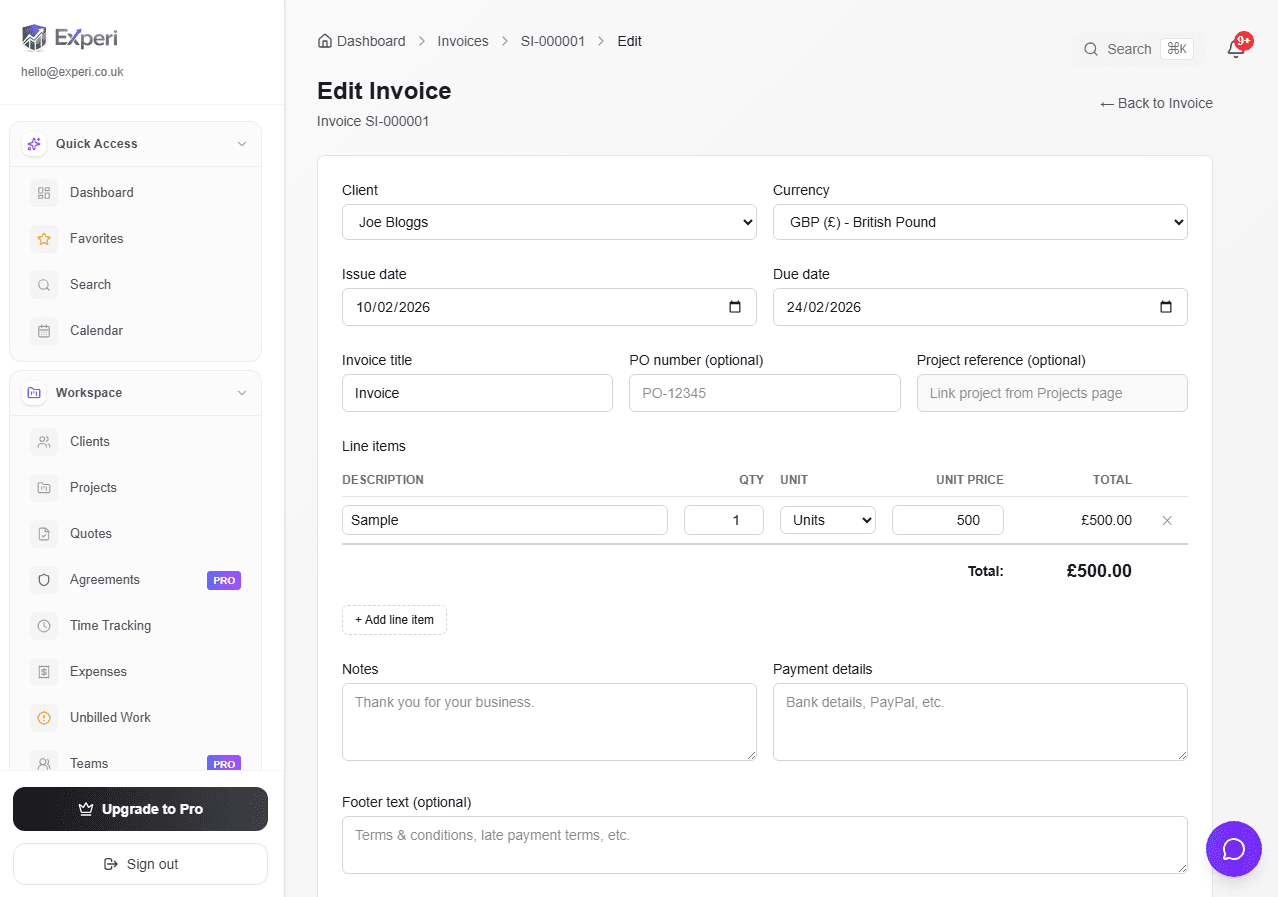Collapse the Workspace section
This screenshot has width=1278, height=897.
tap(241, 393)
